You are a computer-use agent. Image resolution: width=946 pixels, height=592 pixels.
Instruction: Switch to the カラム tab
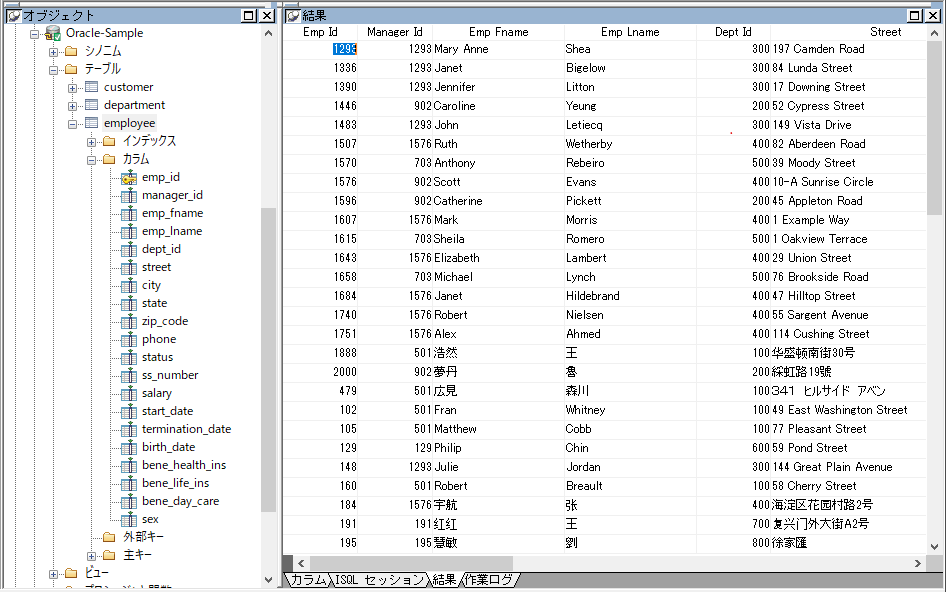[308, 580]
